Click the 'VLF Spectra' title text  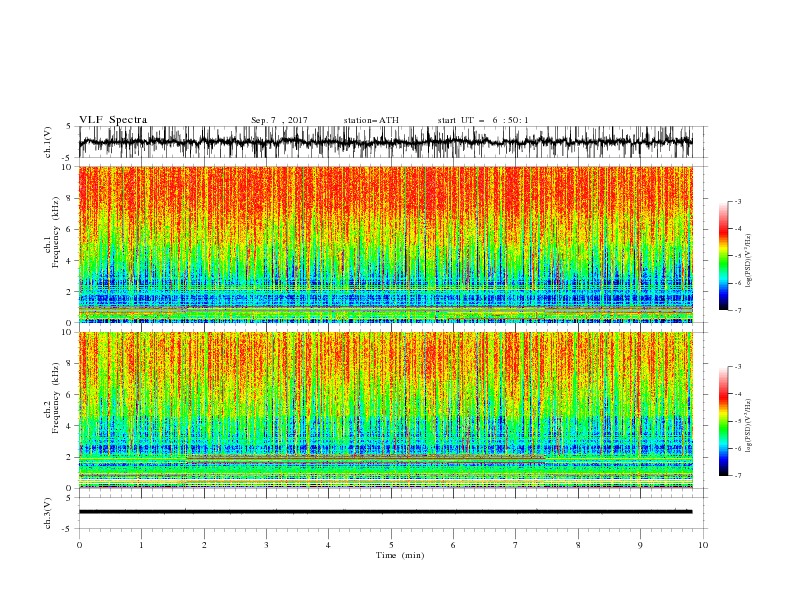click(x=113, y=120)
